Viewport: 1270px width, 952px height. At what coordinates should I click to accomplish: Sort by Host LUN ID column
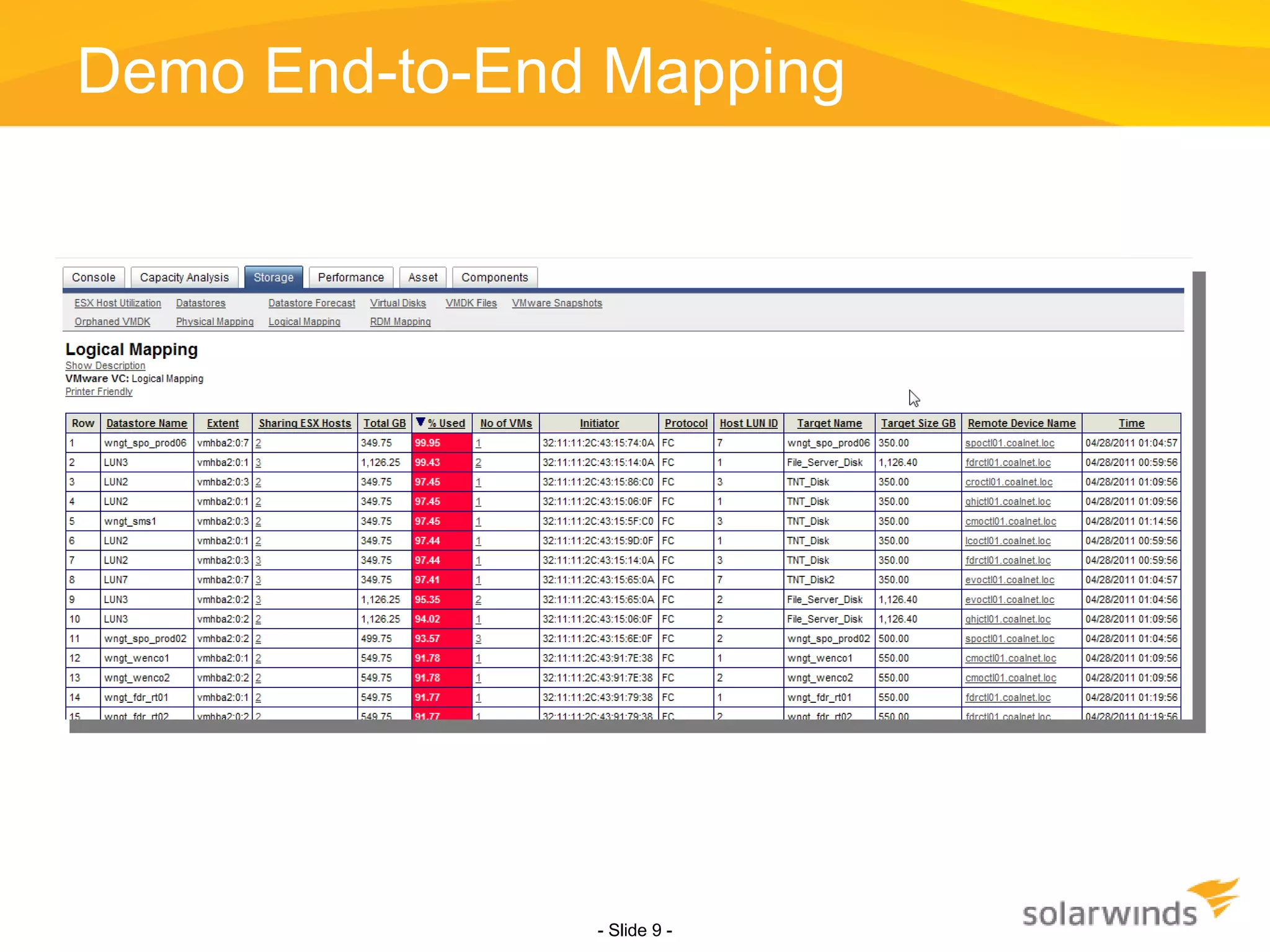pos(748,423)
